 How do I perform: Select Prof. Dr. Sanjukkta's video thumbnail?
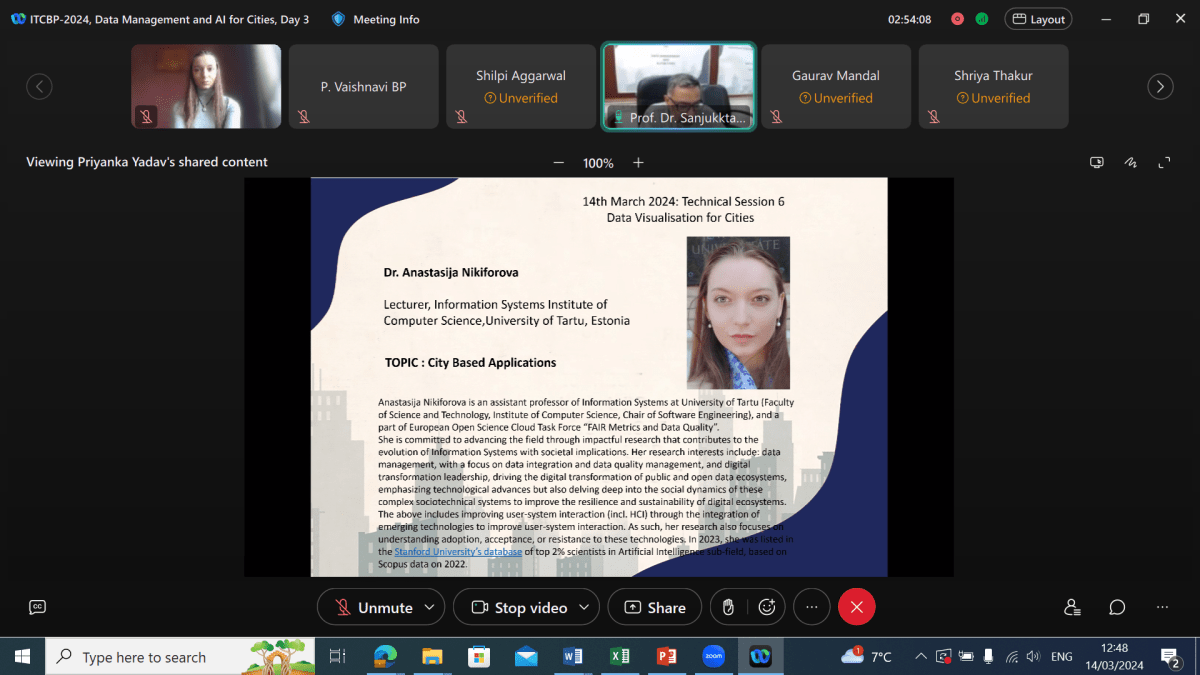[678, 86]
